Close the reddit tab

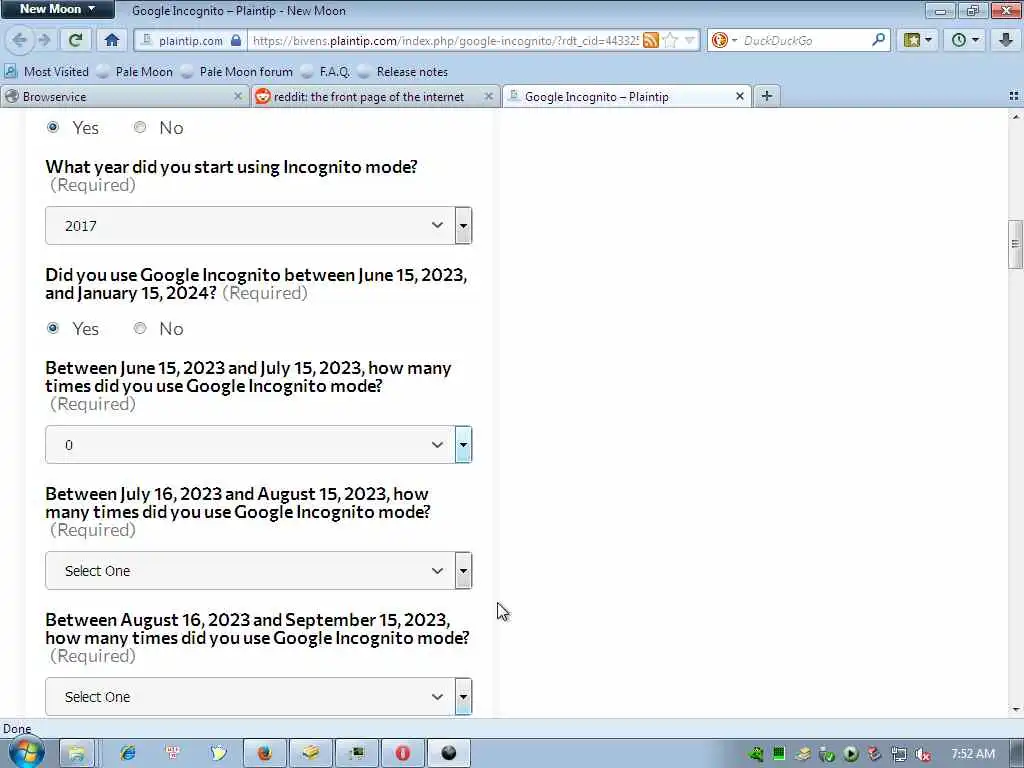488,97
